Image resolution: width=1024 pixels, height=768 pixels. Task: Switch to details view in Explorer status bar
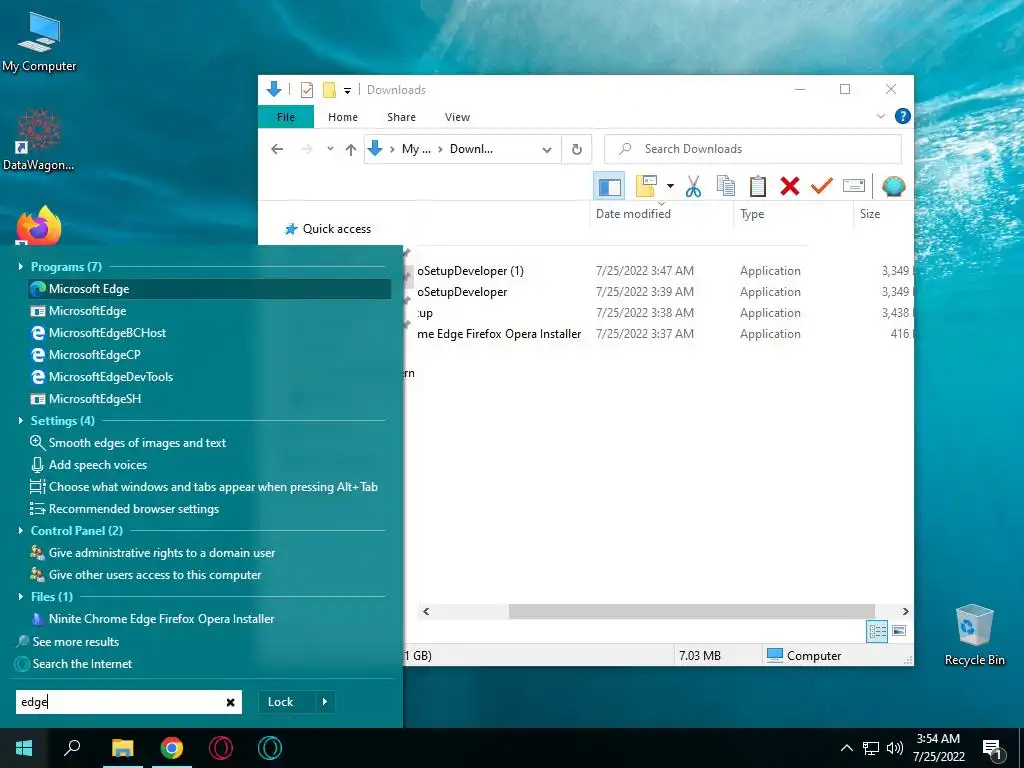pos(877,631)
